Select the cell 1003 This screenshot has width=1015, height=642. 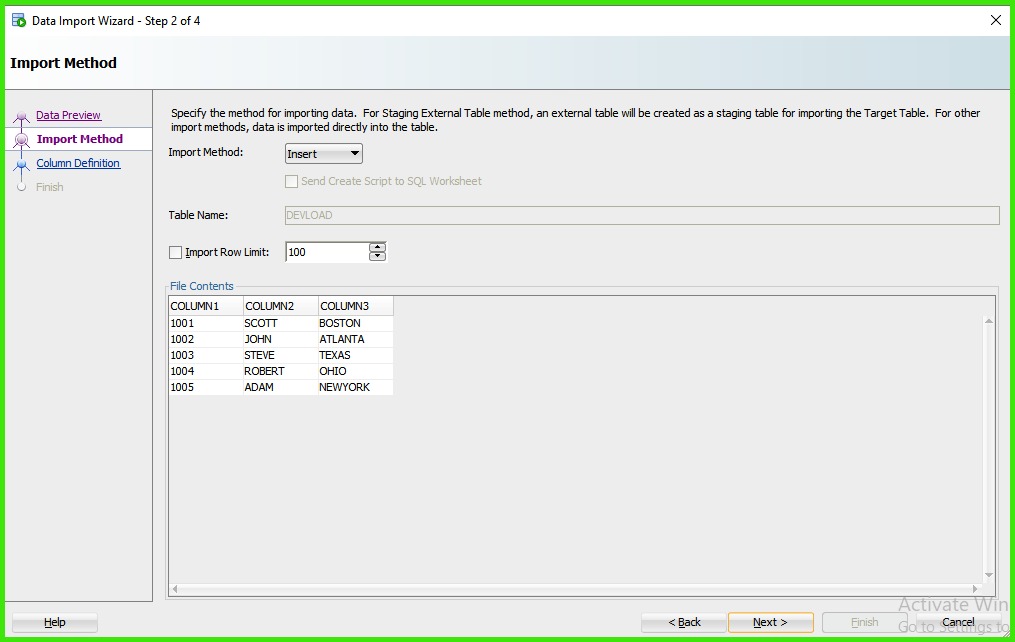point(206,355)
